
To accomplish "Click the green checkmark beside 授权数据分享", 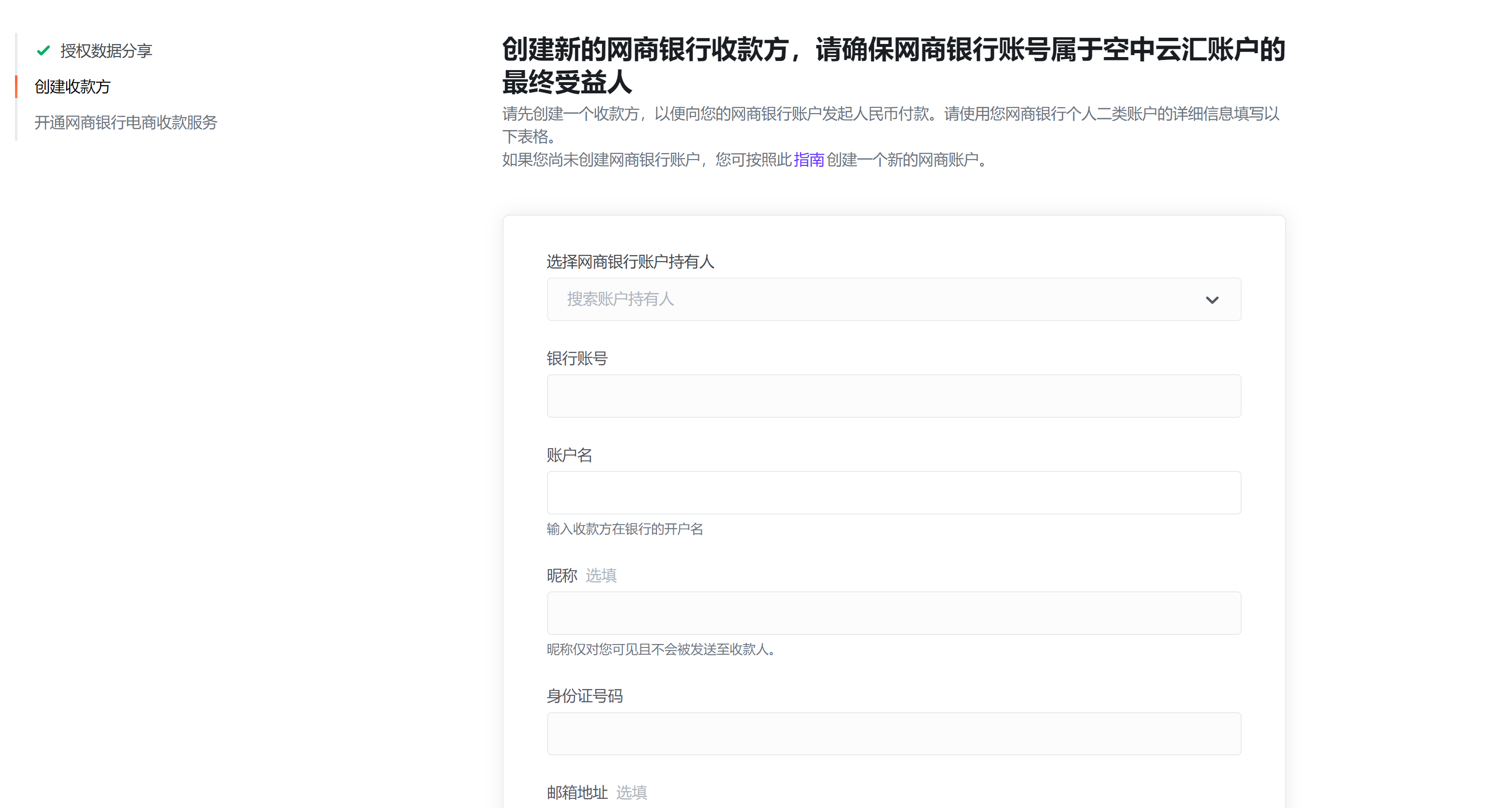I will point(43,51).
